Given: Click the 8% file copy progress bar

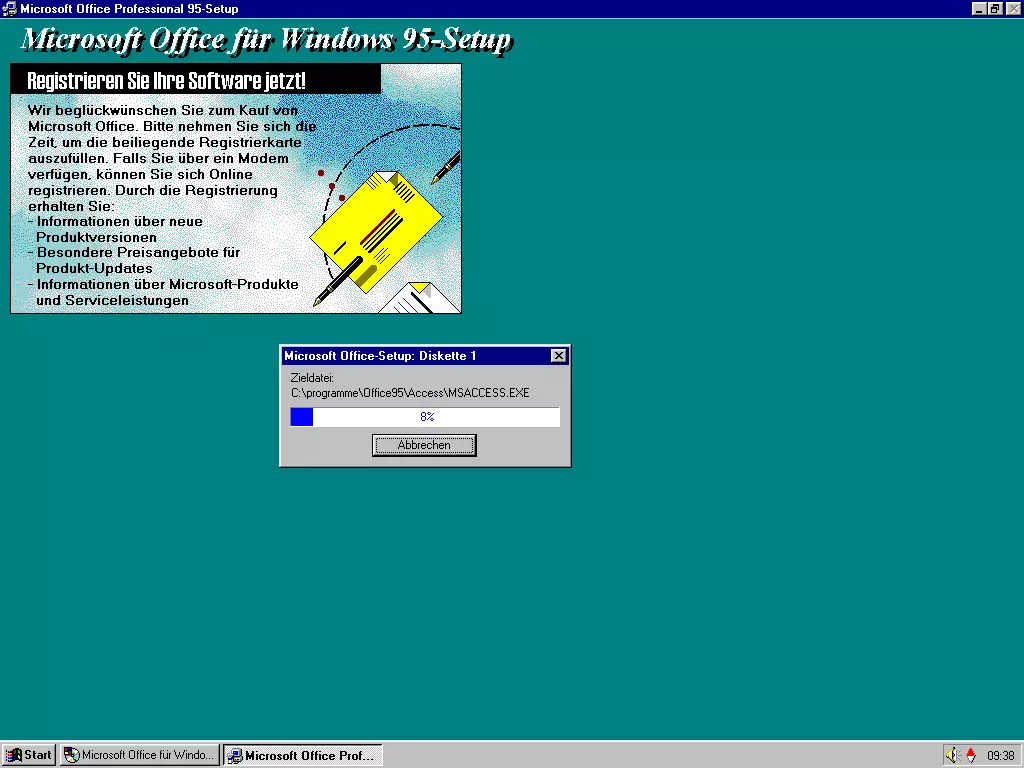Looking at the screenshot, I should (x=425, y=417).
